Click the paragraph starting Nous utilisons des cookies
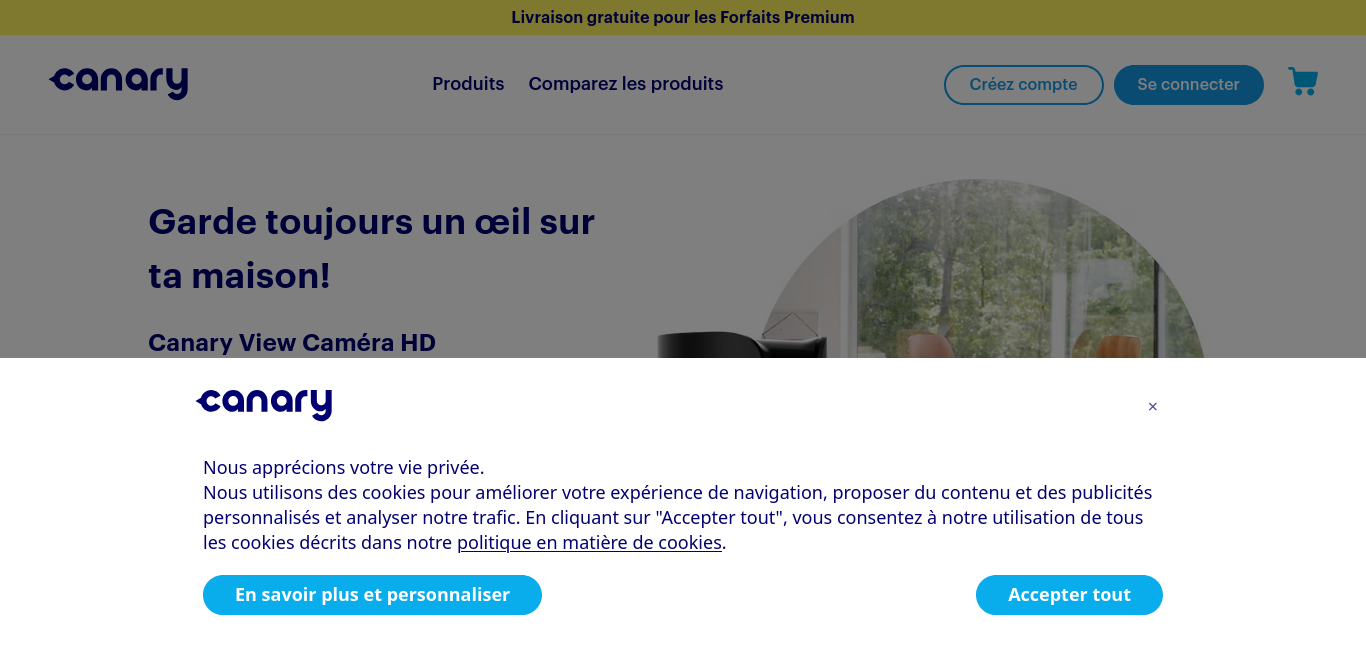 click(678, 517)
